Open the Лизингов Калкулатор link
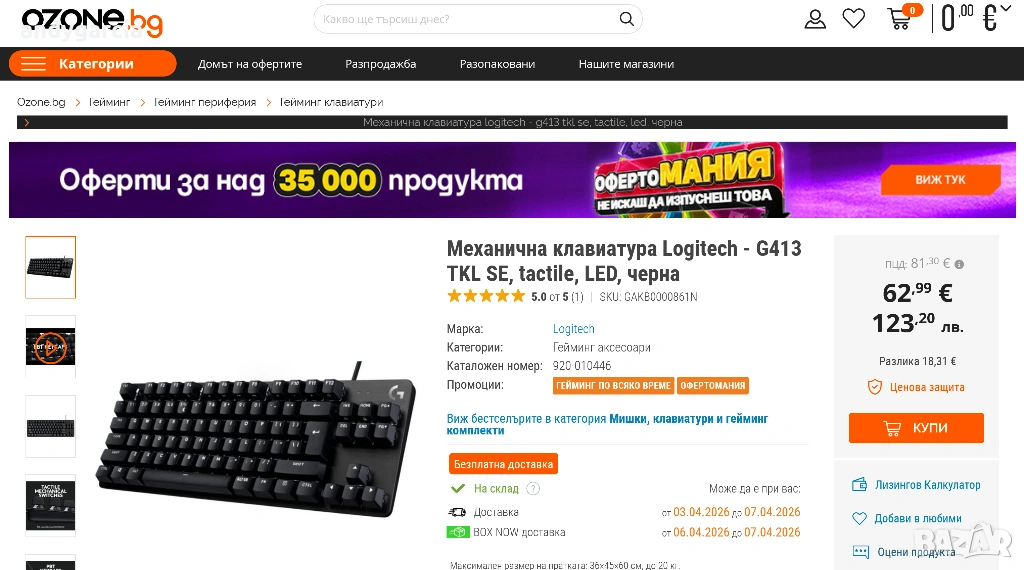Screen dimensions: 1024x570 [927, 485]
